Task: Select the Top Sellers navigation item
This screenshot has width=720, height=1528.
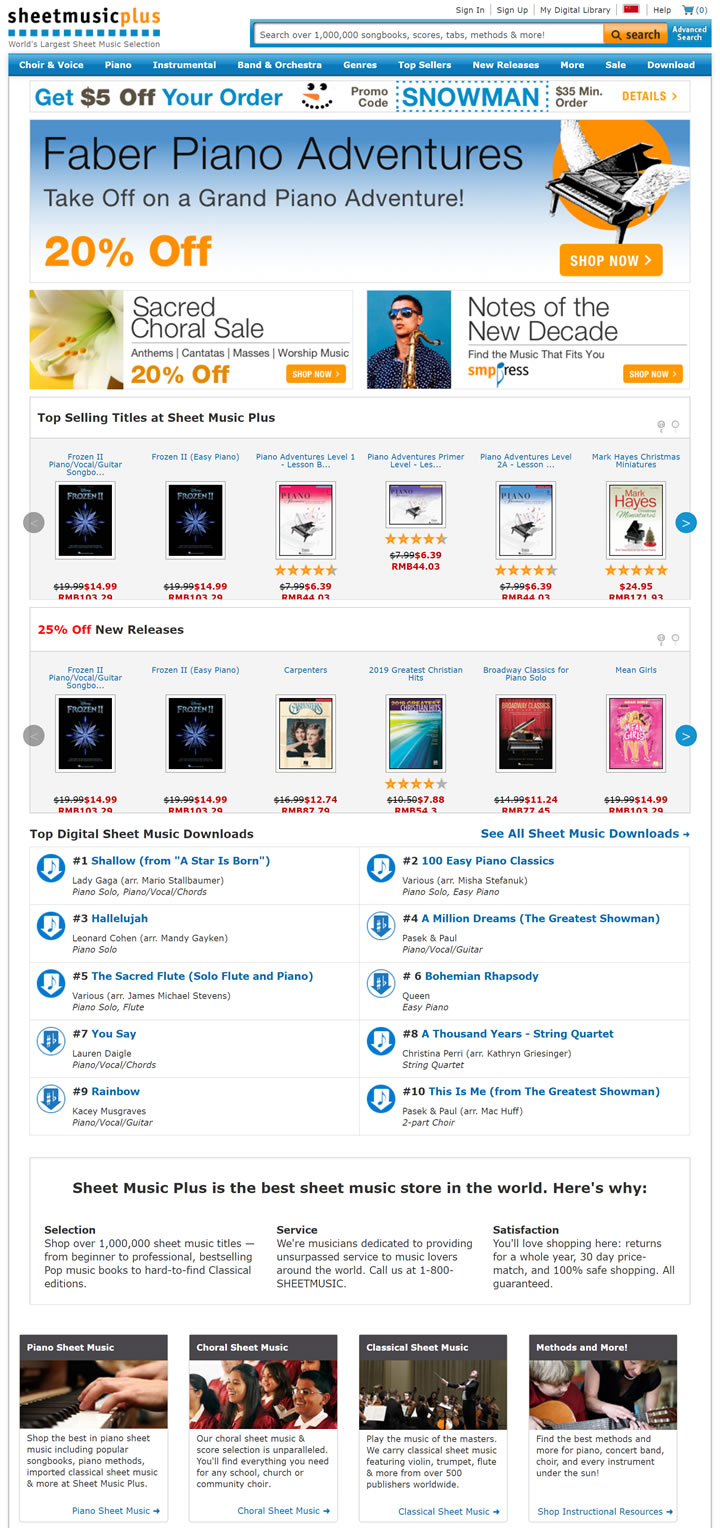Action: click(x=424, y=65)
